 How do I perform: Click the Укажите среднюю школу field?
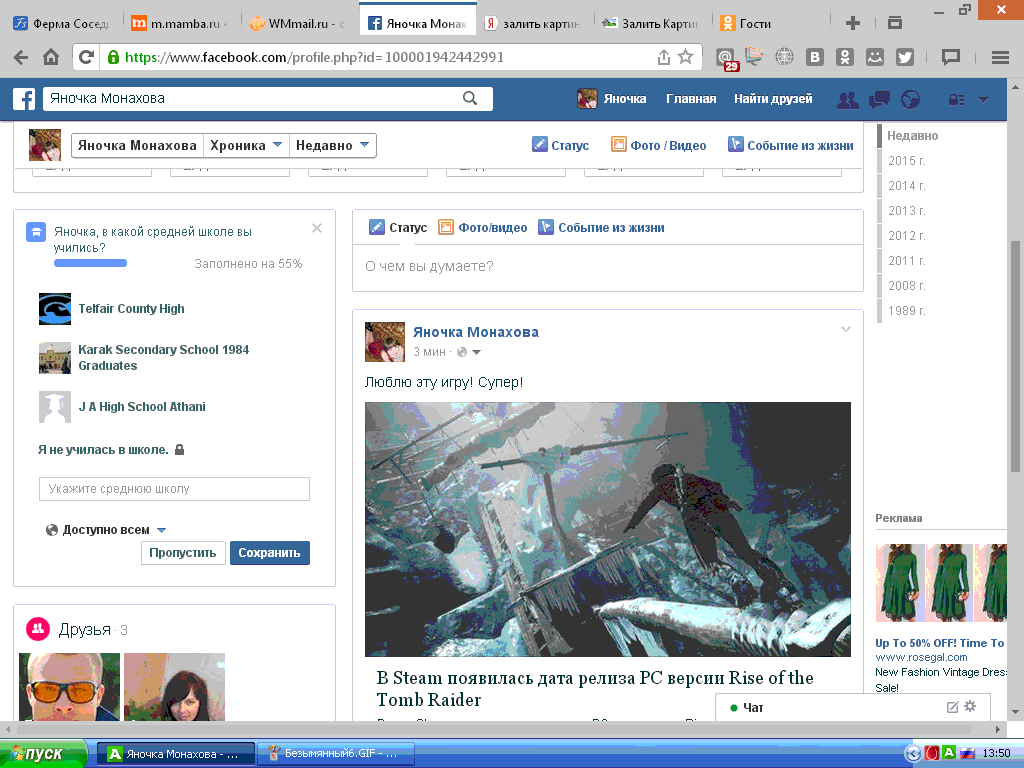(x=174, y=489)
